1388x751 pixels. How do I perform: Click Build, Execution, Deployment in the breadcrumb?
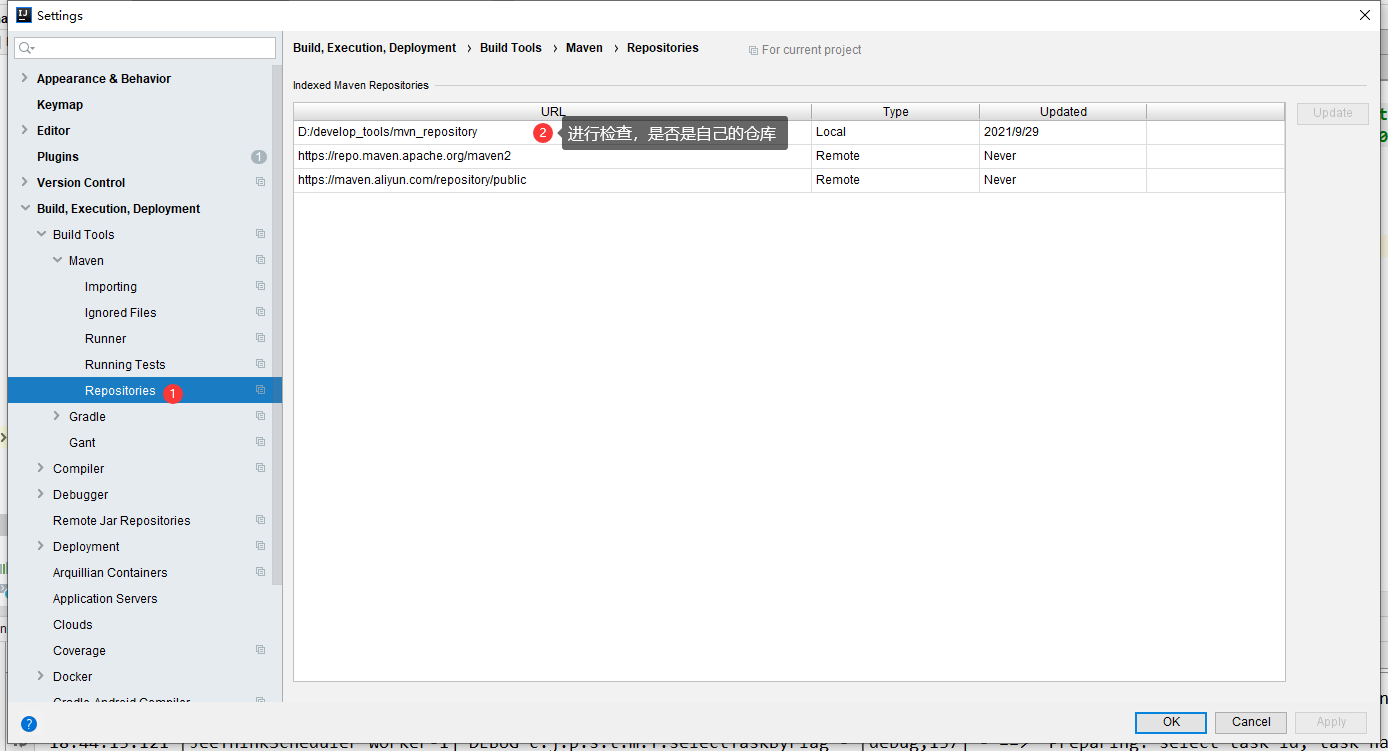pyautogui.click(x=374, y=48)
